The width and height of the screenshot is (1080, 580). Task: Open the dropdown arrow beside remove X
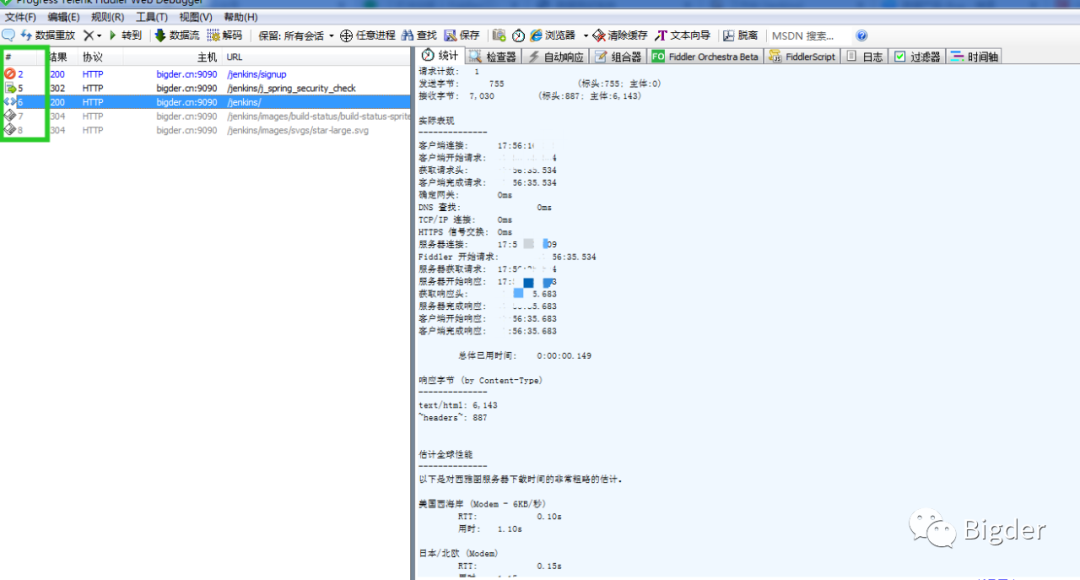[99, 36]
